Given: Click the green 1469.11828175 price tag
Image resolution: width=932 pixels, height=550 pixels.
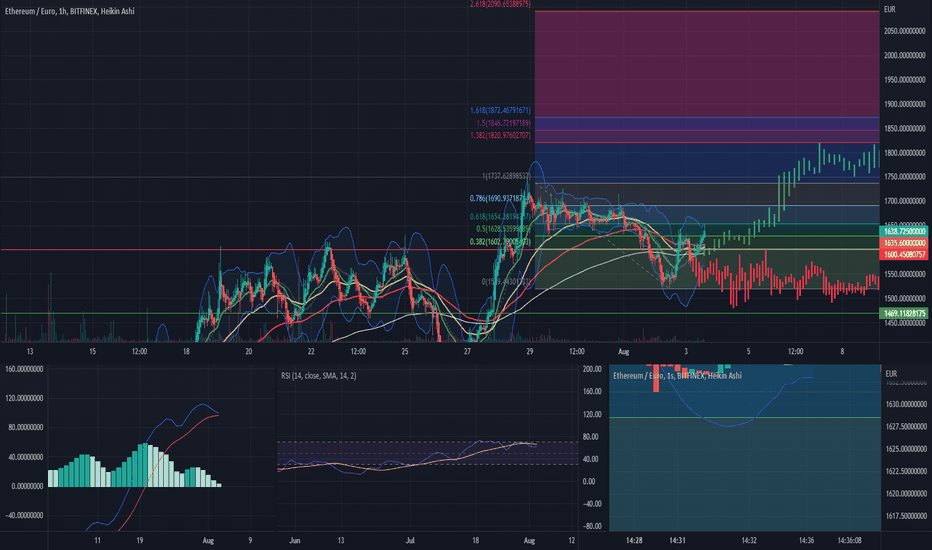Looking at the screenshot, I should coord(903,313).
